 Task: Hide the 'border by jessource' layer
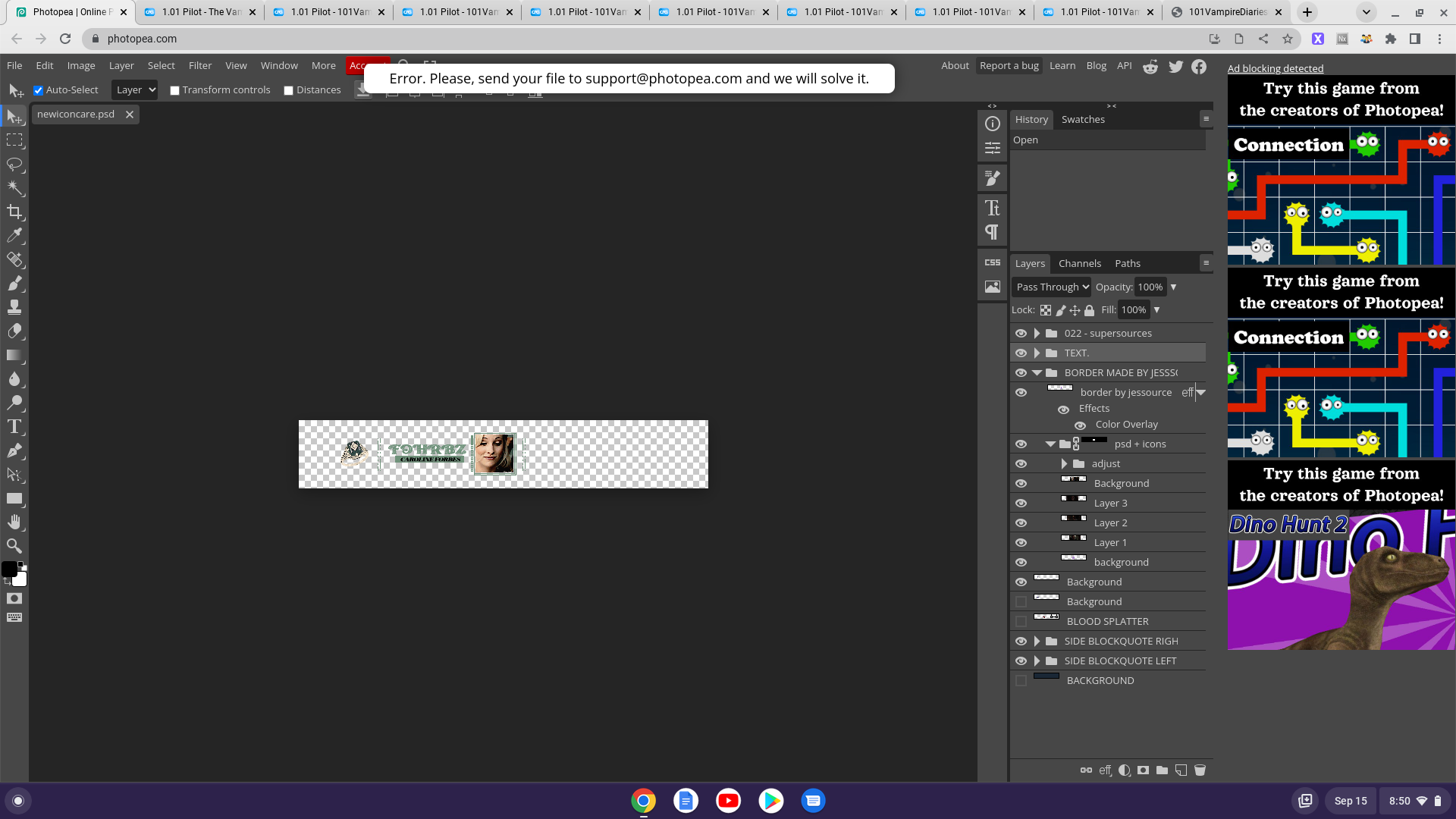click(1021, 392)
